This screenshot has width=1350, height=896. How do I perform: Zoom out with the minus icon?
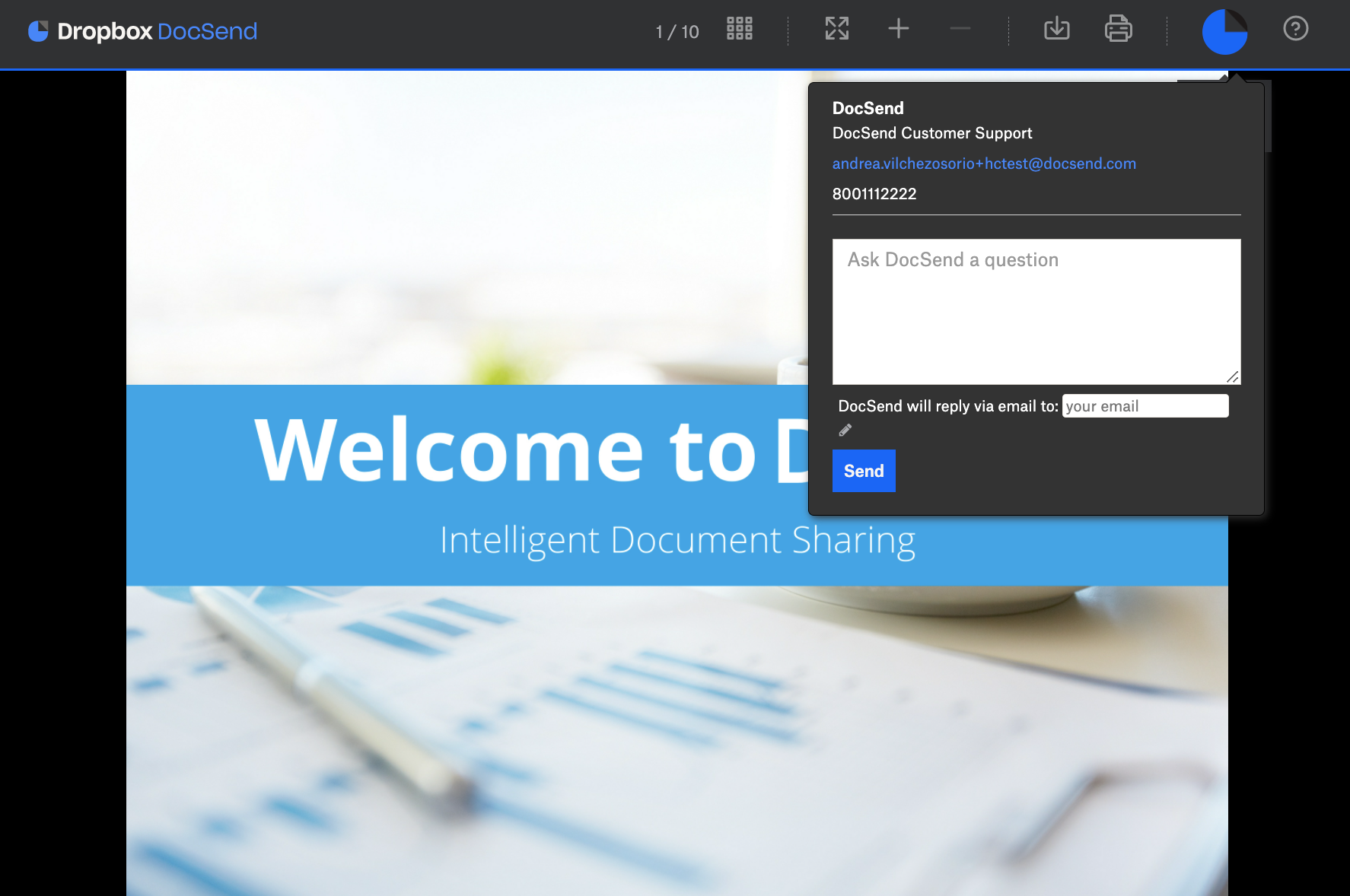960,29
